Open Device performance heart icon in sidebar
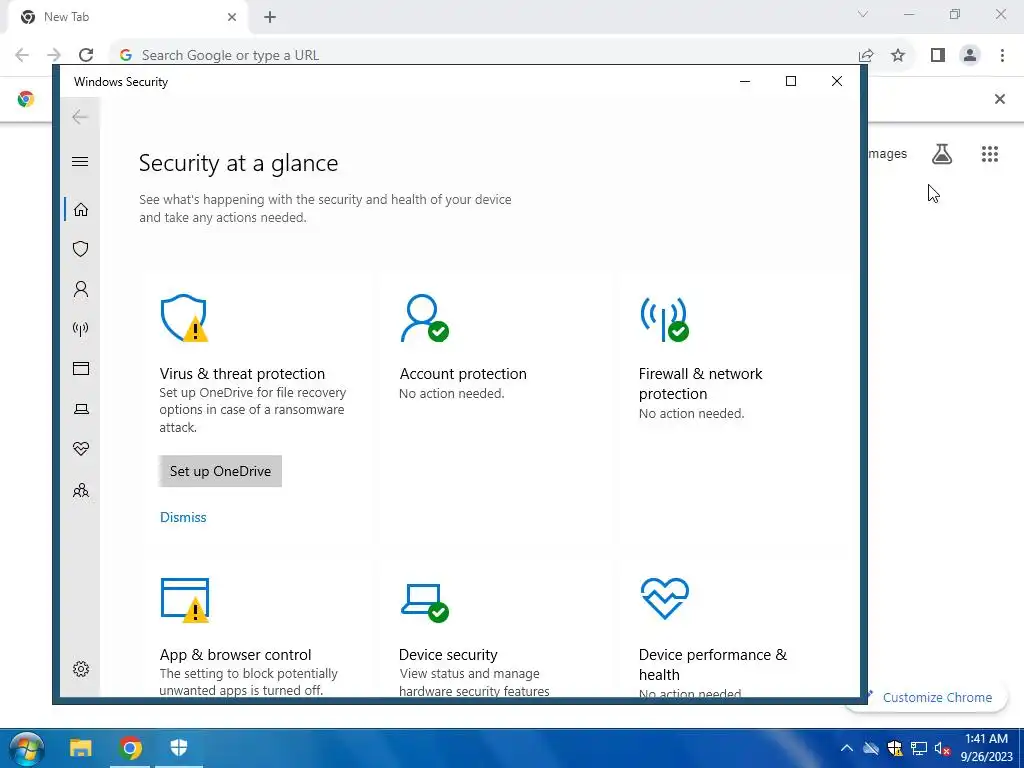Screen dimensions: 1024x768 [x=81, y=449]
